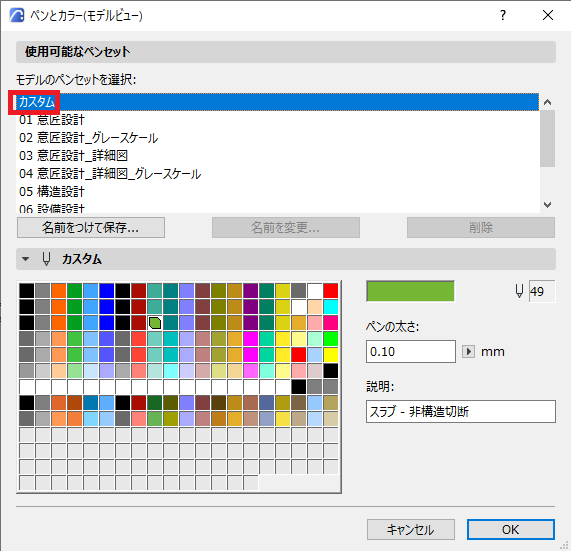Select the 05 構造設計 pen set

point(277,192)
